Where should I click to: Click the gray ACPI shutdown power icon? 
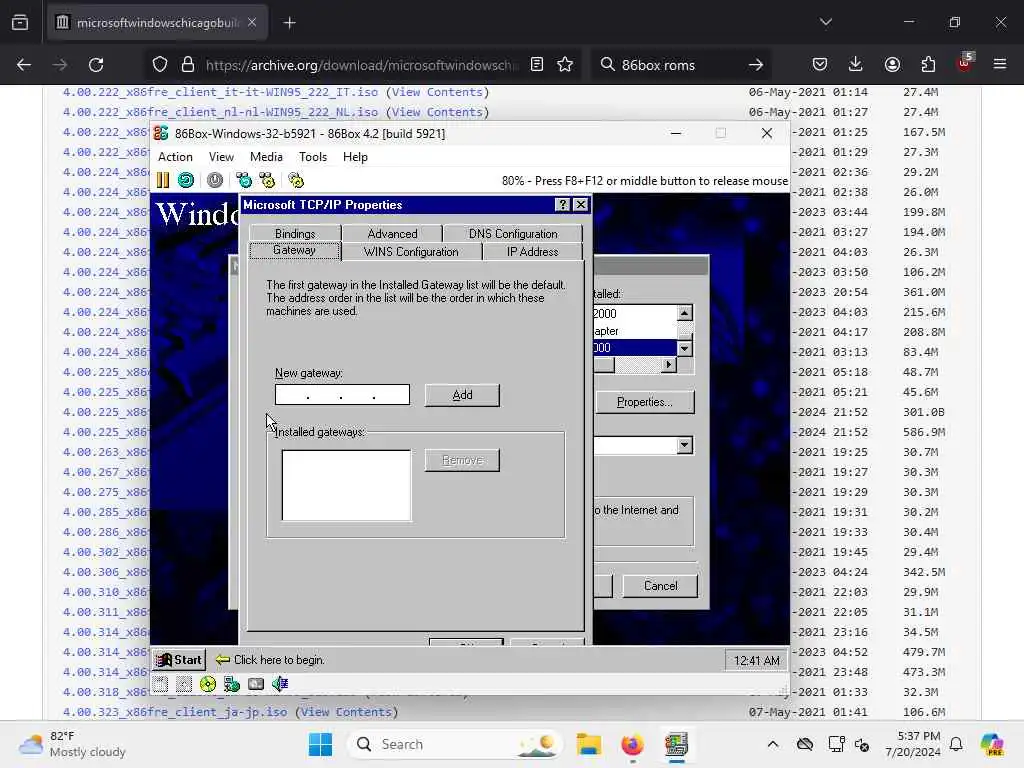pyautogui.click(x=215, y=180)
